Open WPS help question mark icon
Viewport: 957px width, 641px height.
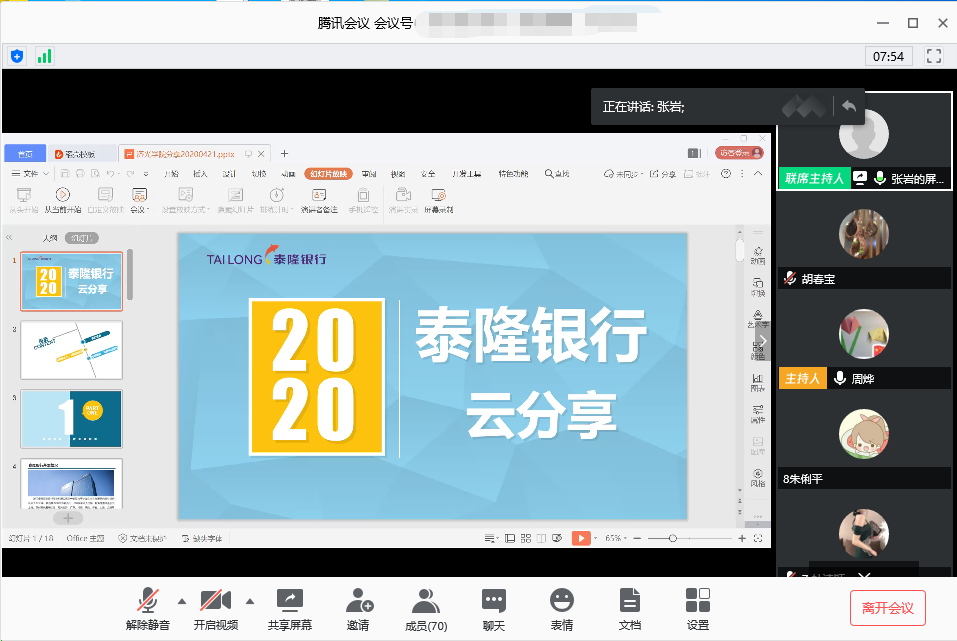(x=726, y=174)
